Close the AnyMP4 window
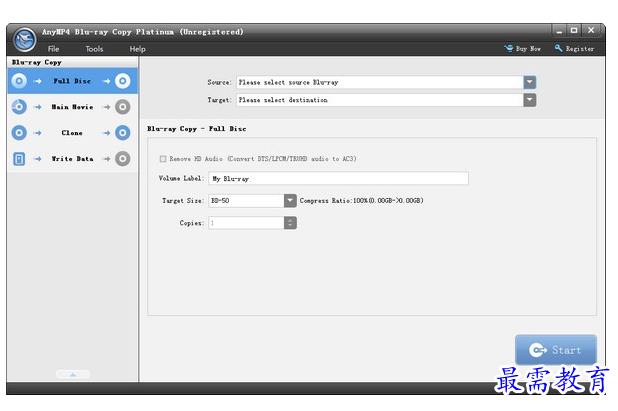Viewport: 618px width, 411px height. 591,30
